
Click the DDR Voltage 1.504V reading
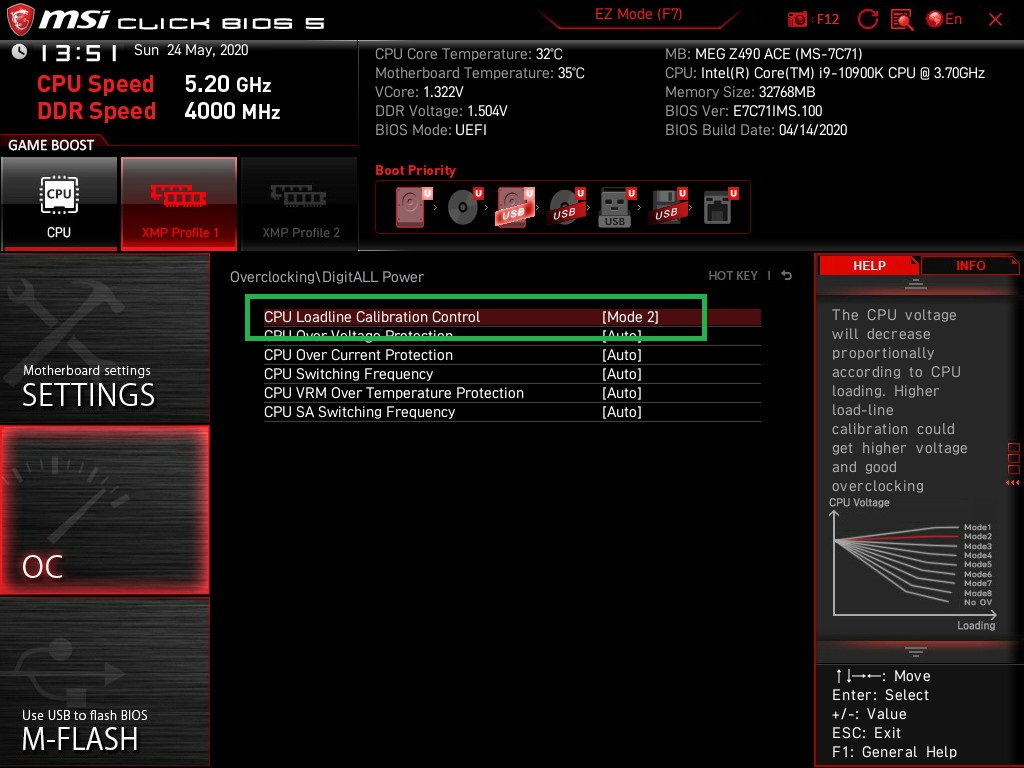(441, 111)
